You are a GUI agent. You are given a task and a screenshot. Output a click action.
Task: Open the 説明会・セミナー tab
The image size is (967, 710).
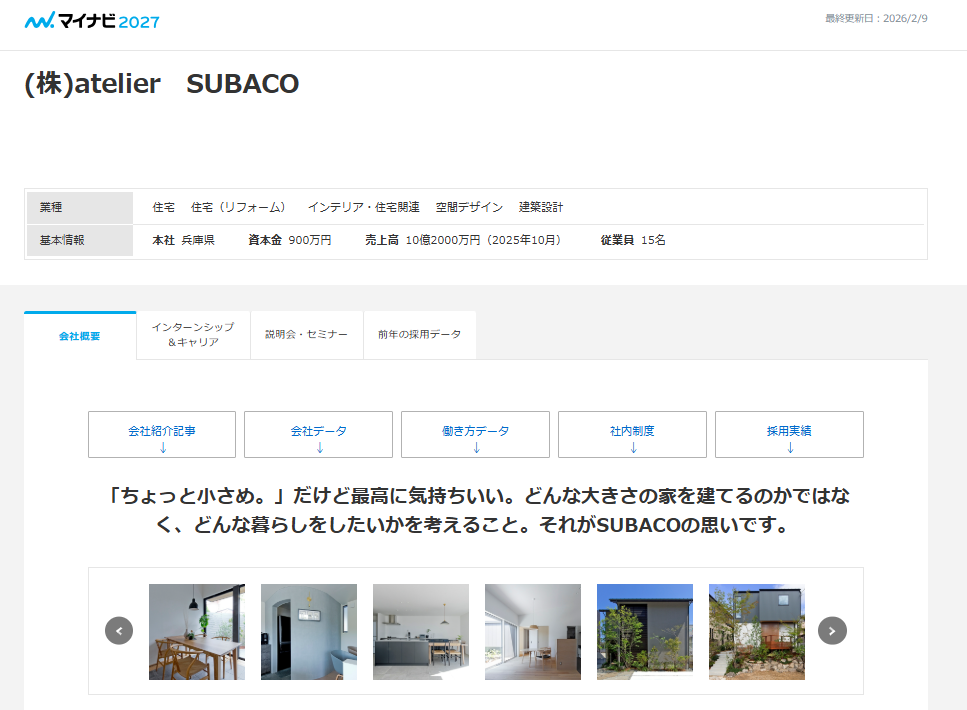tap(306, 335)
